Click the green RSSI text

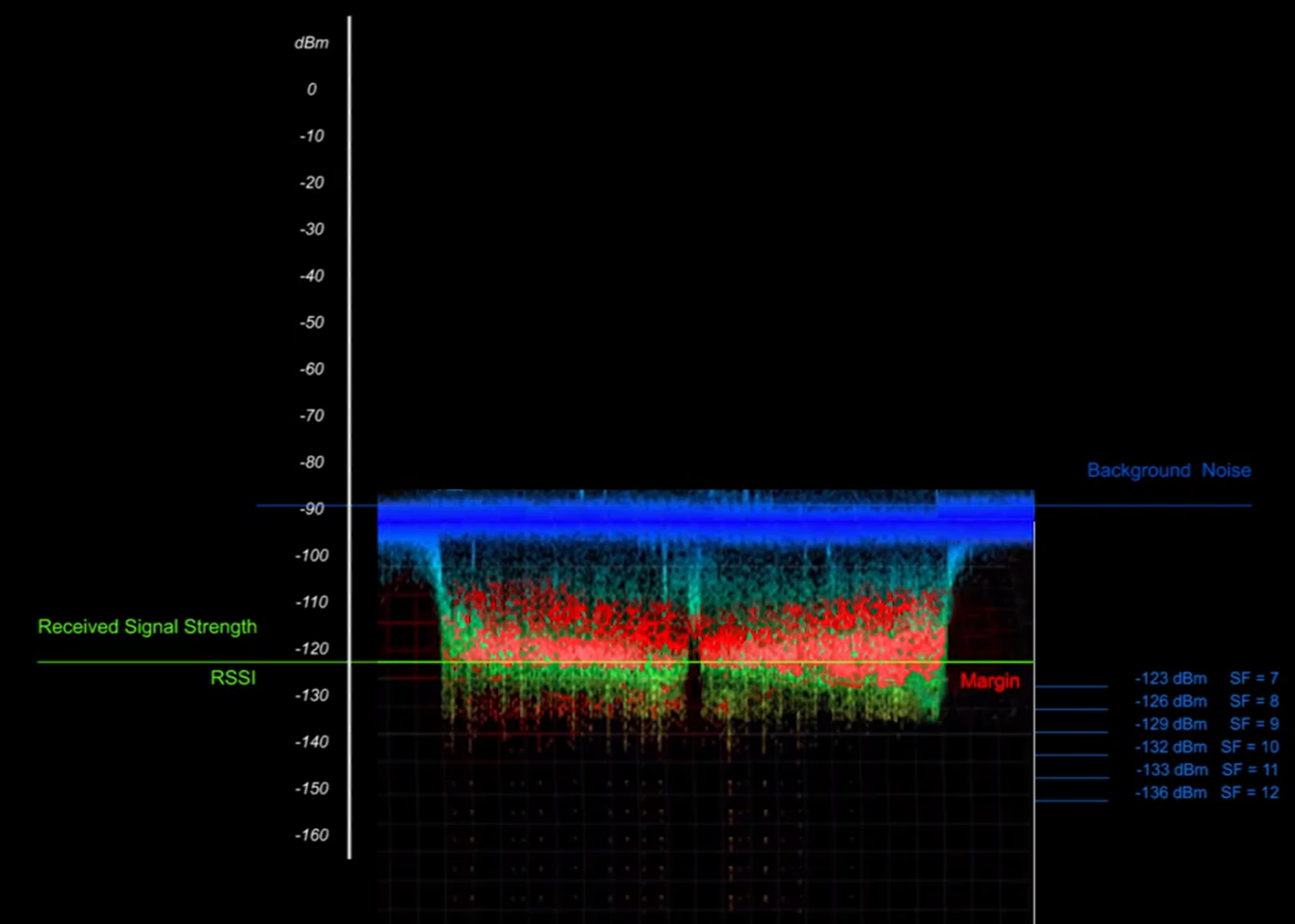tap(233, 678)
